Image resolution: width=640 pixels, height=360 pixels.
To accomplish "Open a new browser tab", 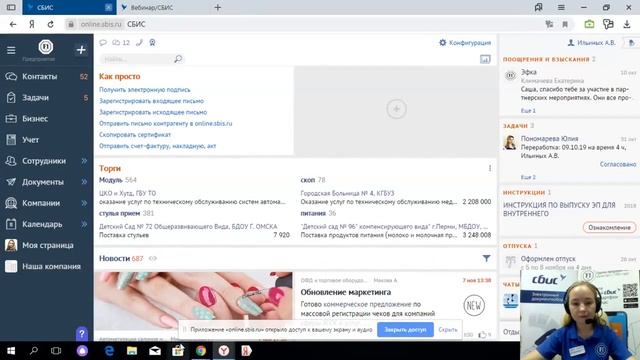I will pos(218,7).
